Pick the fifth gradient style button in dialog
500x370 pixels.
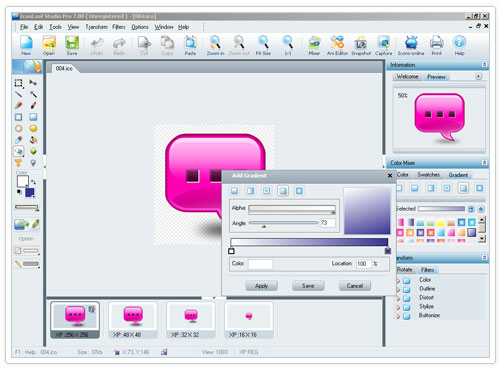coord(299,191)
